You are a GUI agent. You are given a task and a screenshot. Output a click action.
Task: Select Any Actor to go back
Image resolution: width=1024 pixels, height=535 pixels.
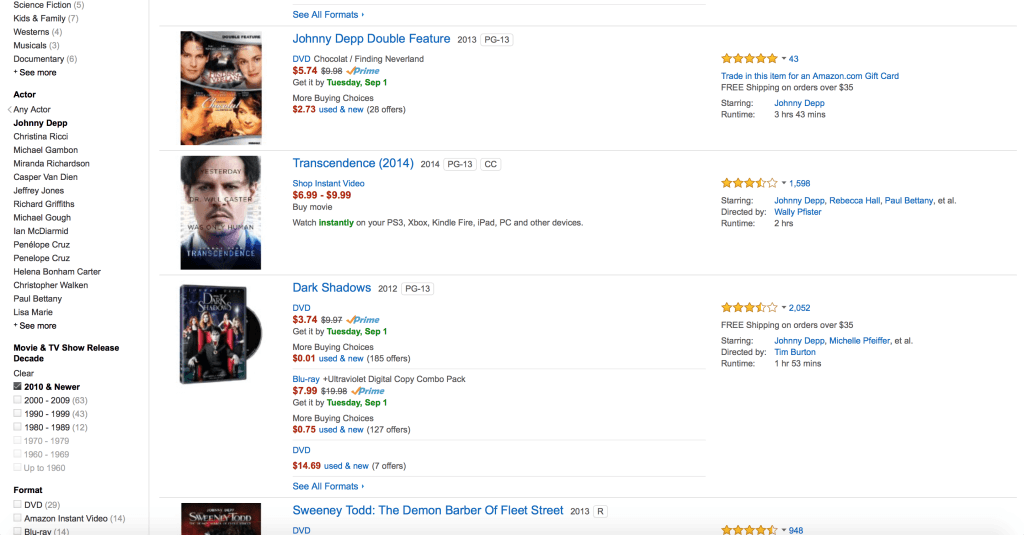[x=31, y=109]
